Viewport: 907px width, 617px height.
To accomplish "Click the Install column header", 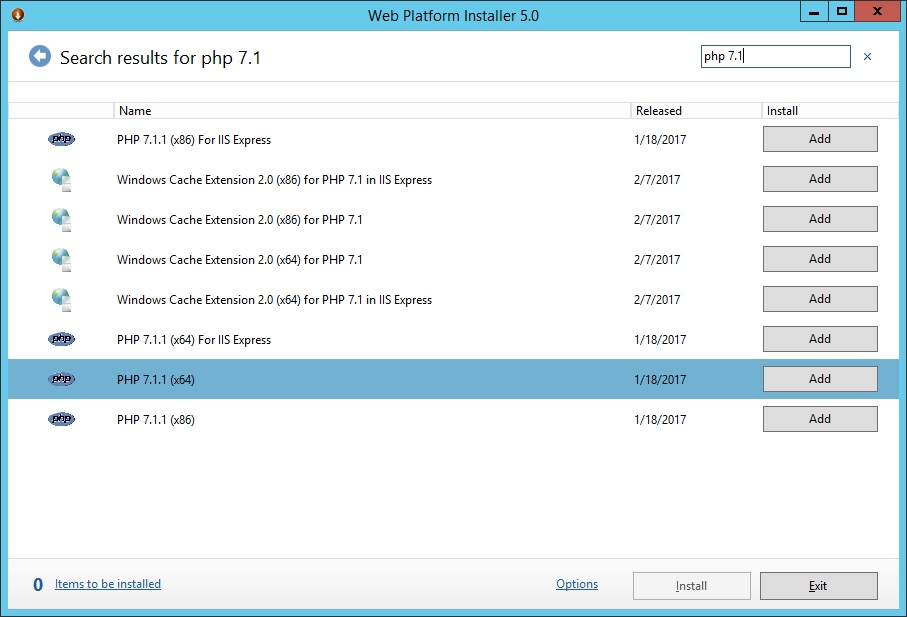I will 829,110.
